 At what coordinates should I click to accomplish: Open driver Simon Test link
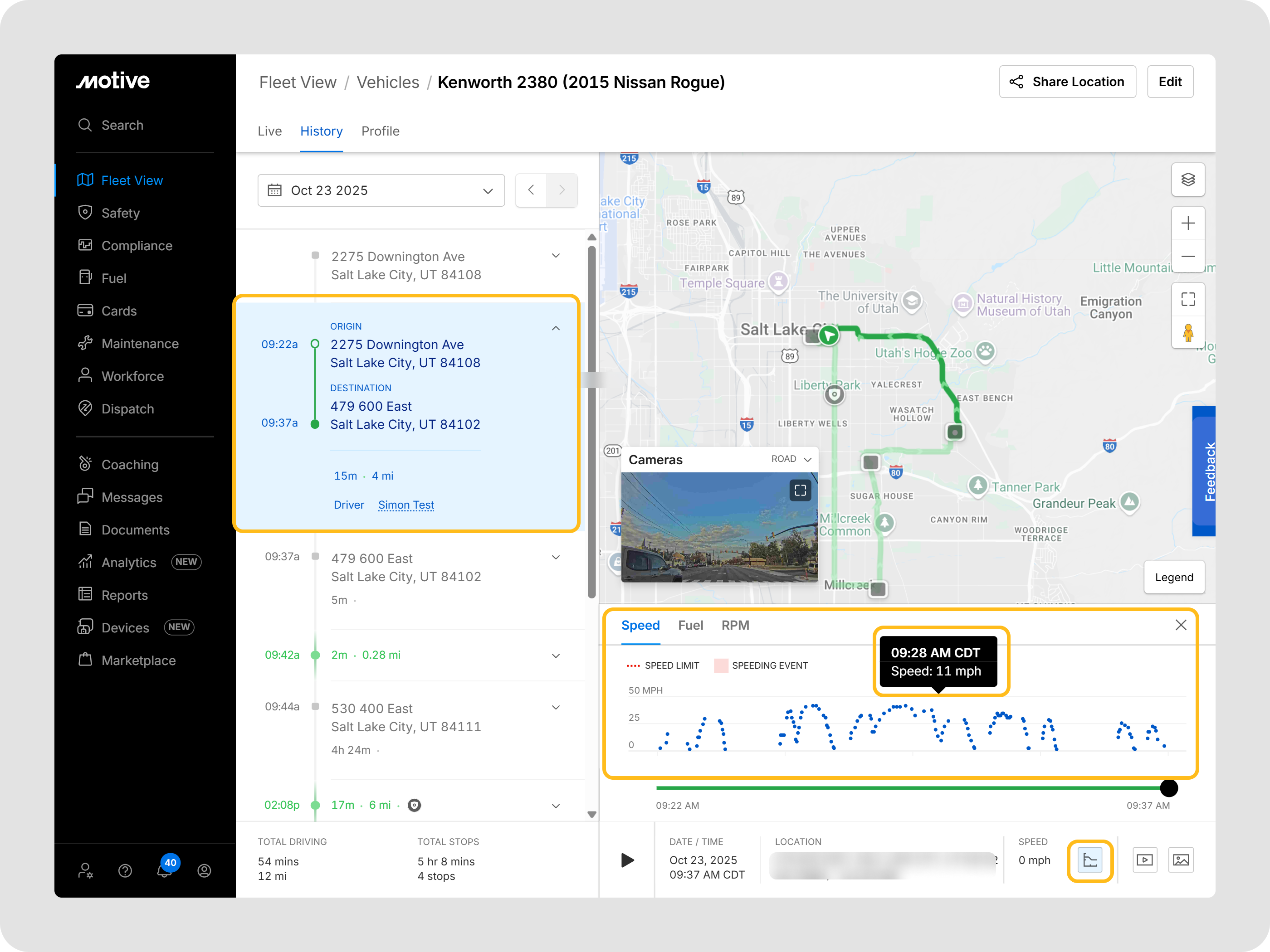(405, 505)
